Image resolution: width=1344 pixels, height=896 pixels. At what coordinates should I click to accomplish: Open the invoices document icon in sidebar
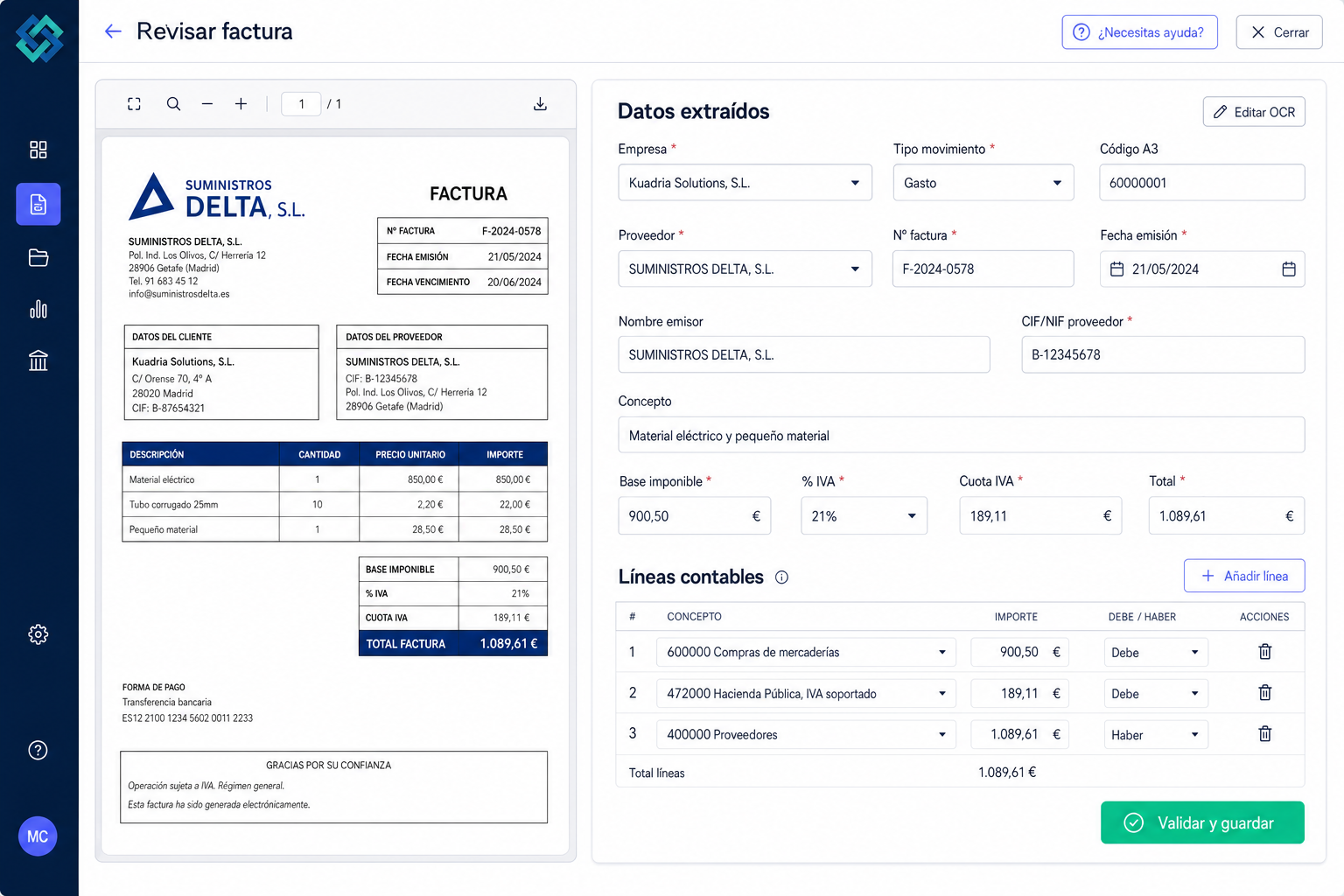pos(38,204)
